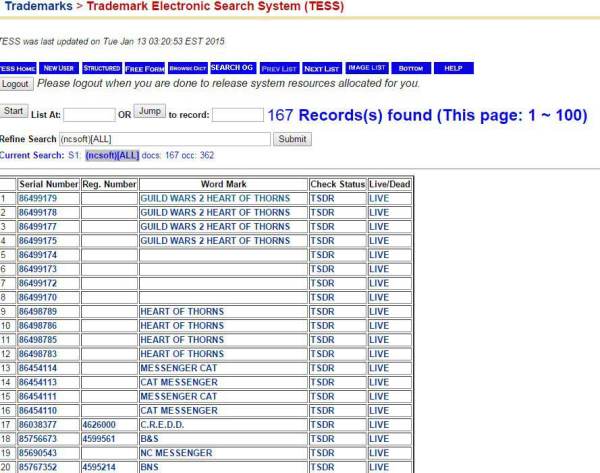
Task: Open the MESSENGER CAT word mark in row 13
Action: pyautogui.click(x=179, y=368)
